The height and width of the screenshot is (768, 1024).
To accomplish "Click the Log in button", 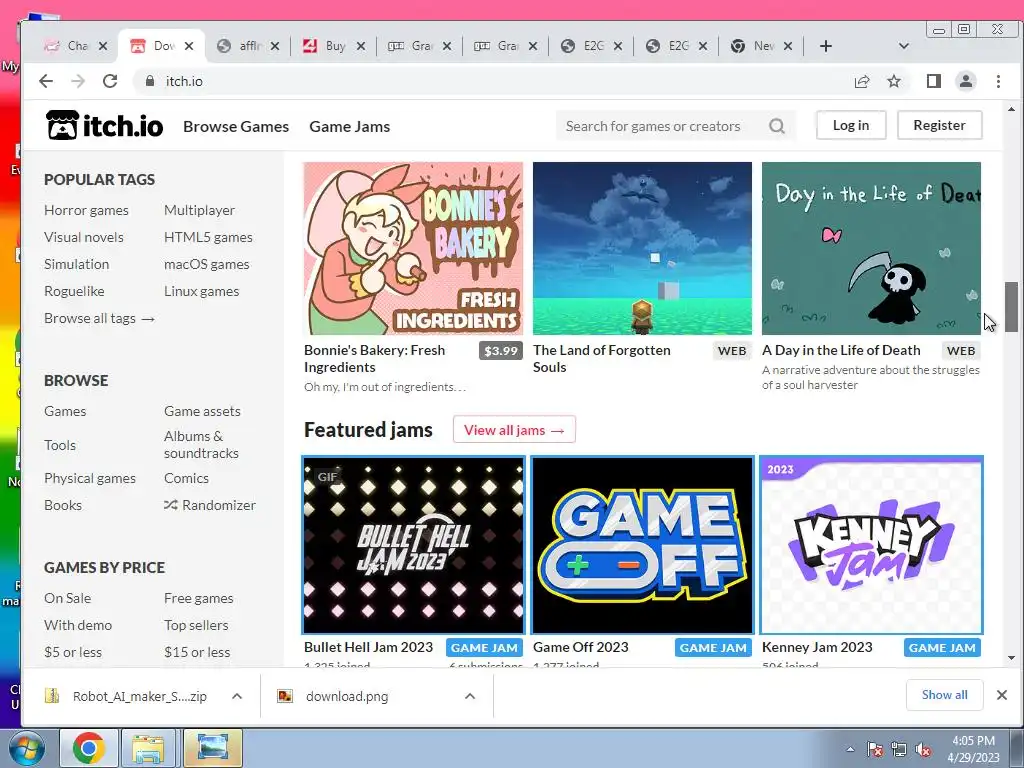I will (x=851, y=125).
